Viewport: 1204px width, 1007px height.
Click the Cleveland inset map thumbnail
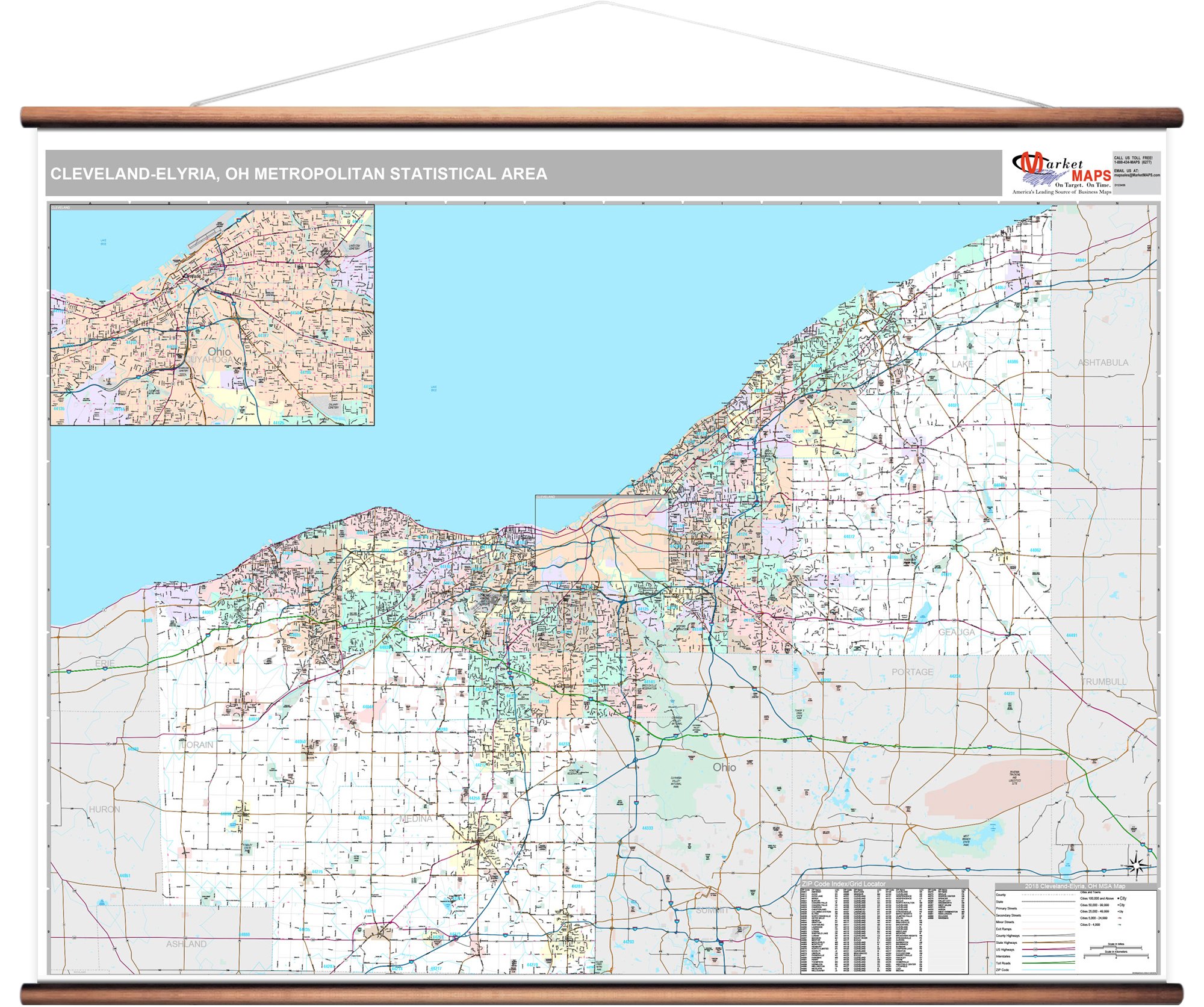pos(212,315)
